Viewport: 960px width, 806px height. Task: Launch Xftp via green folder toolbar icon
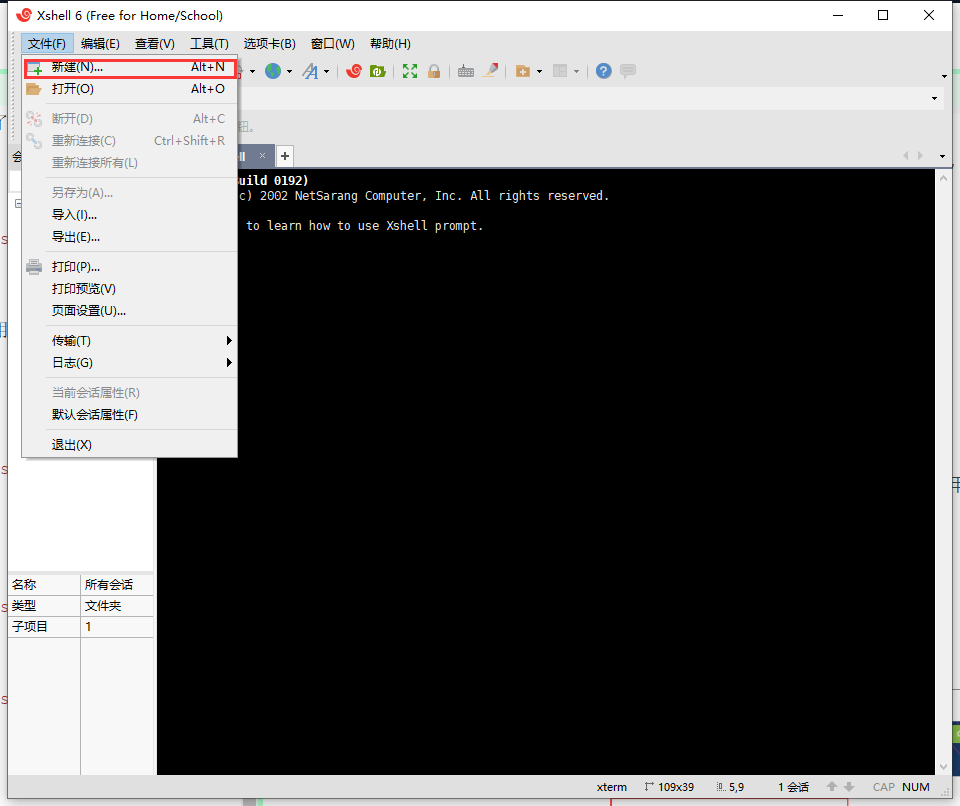click(x=378, y=71)
